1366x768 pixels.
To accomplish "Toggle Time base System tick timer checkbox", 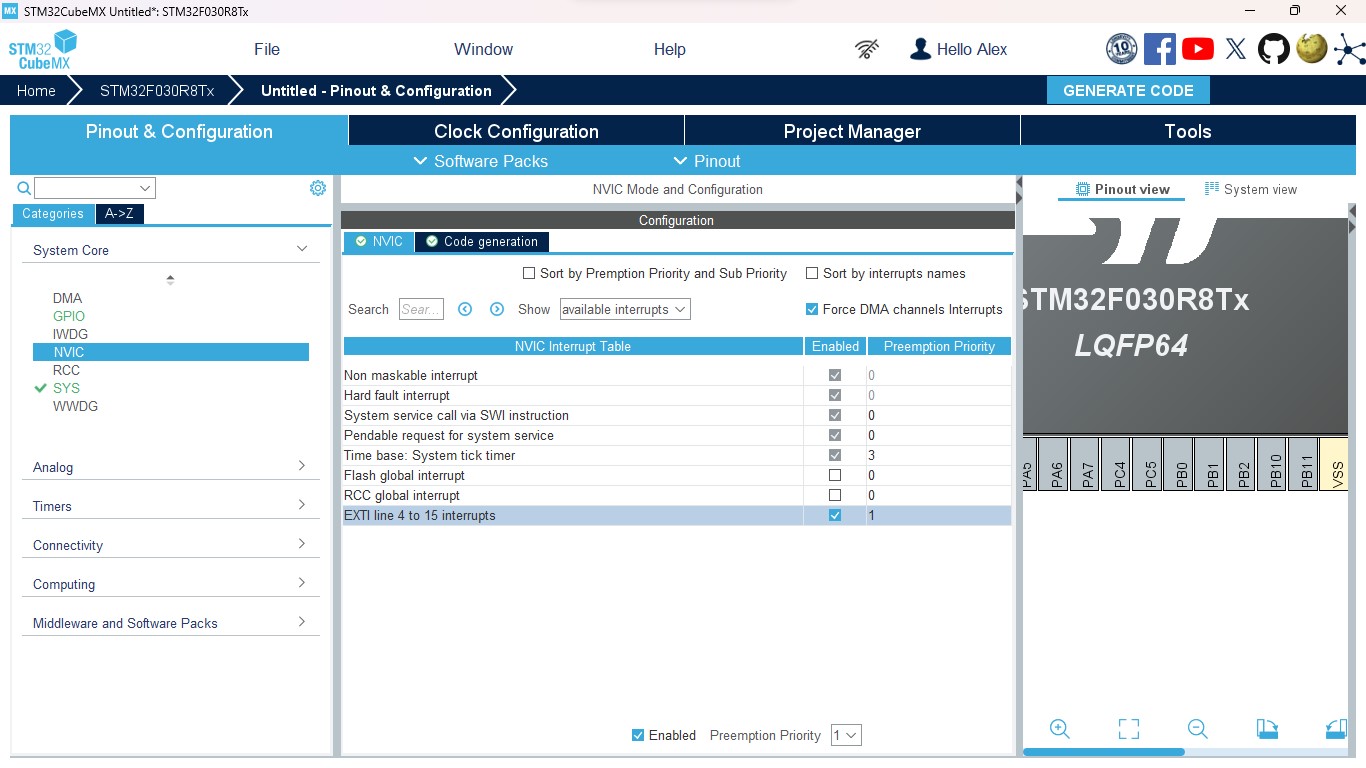I will point(835,455).
